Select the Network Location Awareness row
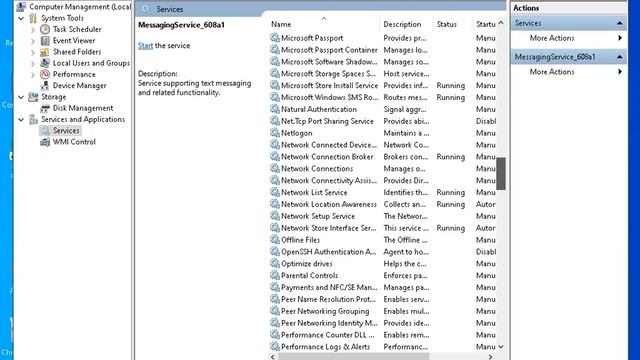This screenshot has height=360, width=640. [x=383, y=204]
